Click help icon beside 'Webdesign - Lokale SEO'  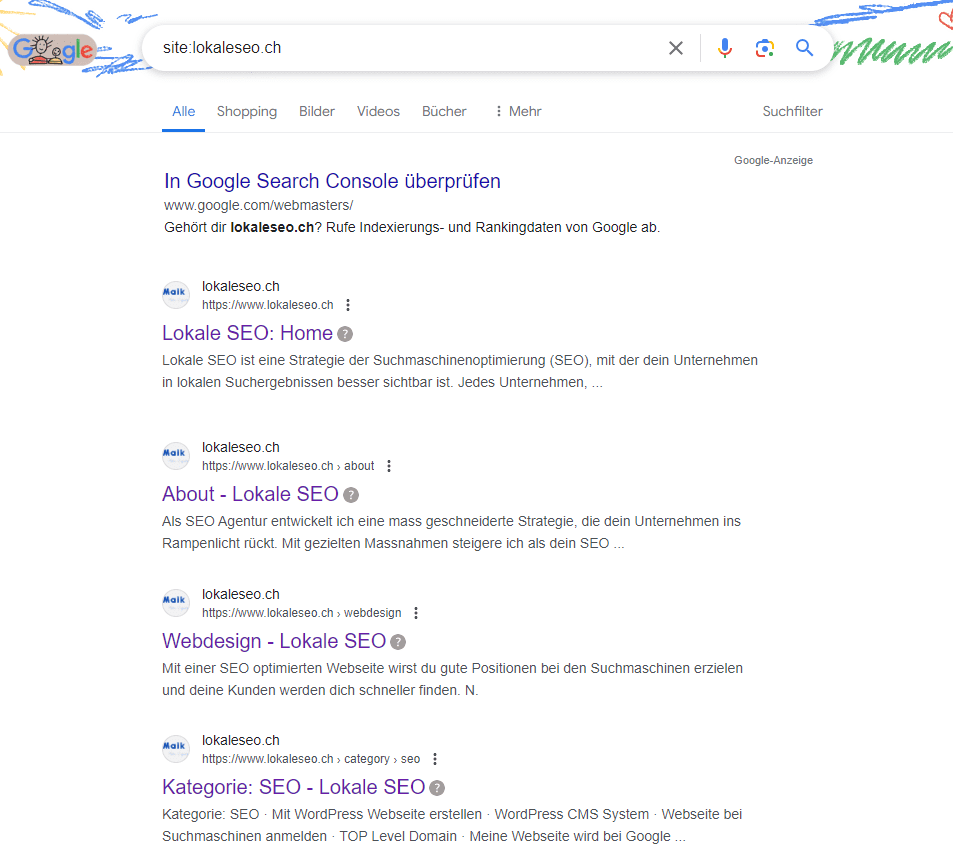click(398, 642)
